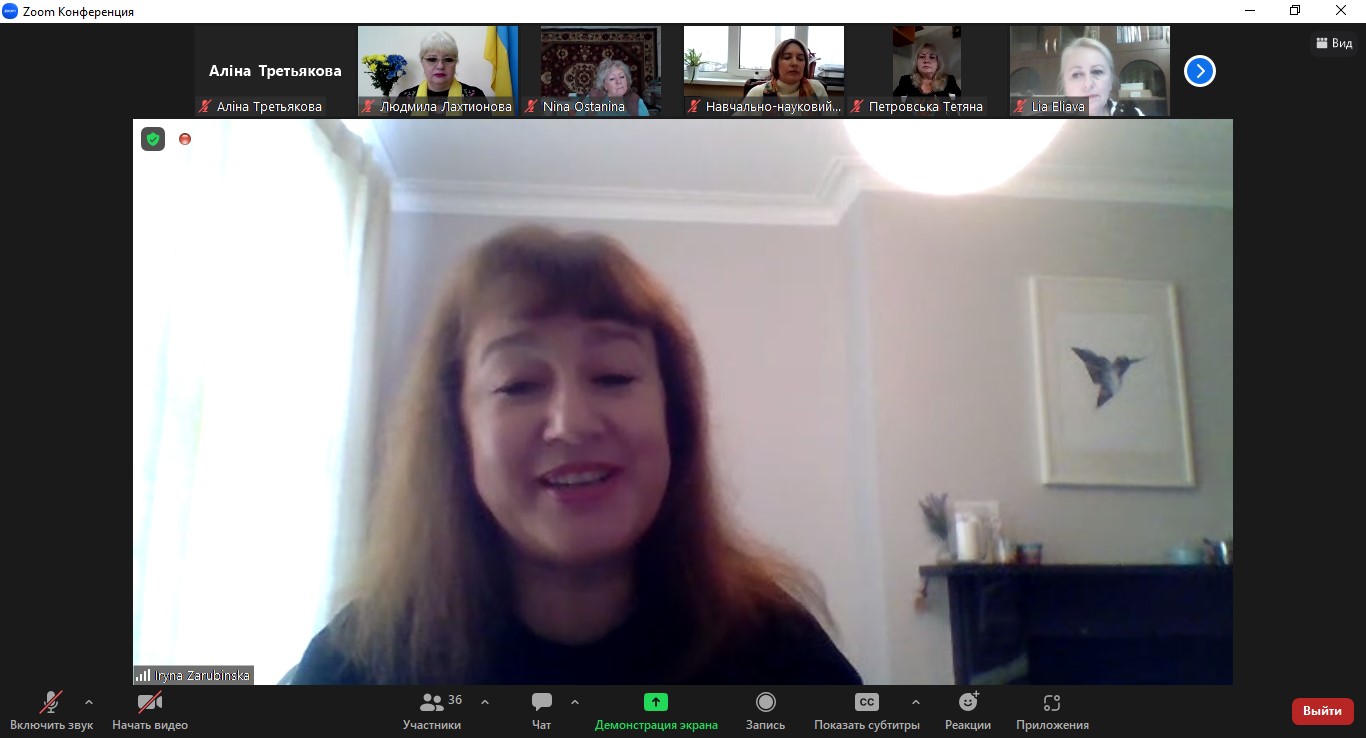Click the red Выйти leave button
The image size is (1366, 738).
click(1322, 711)
